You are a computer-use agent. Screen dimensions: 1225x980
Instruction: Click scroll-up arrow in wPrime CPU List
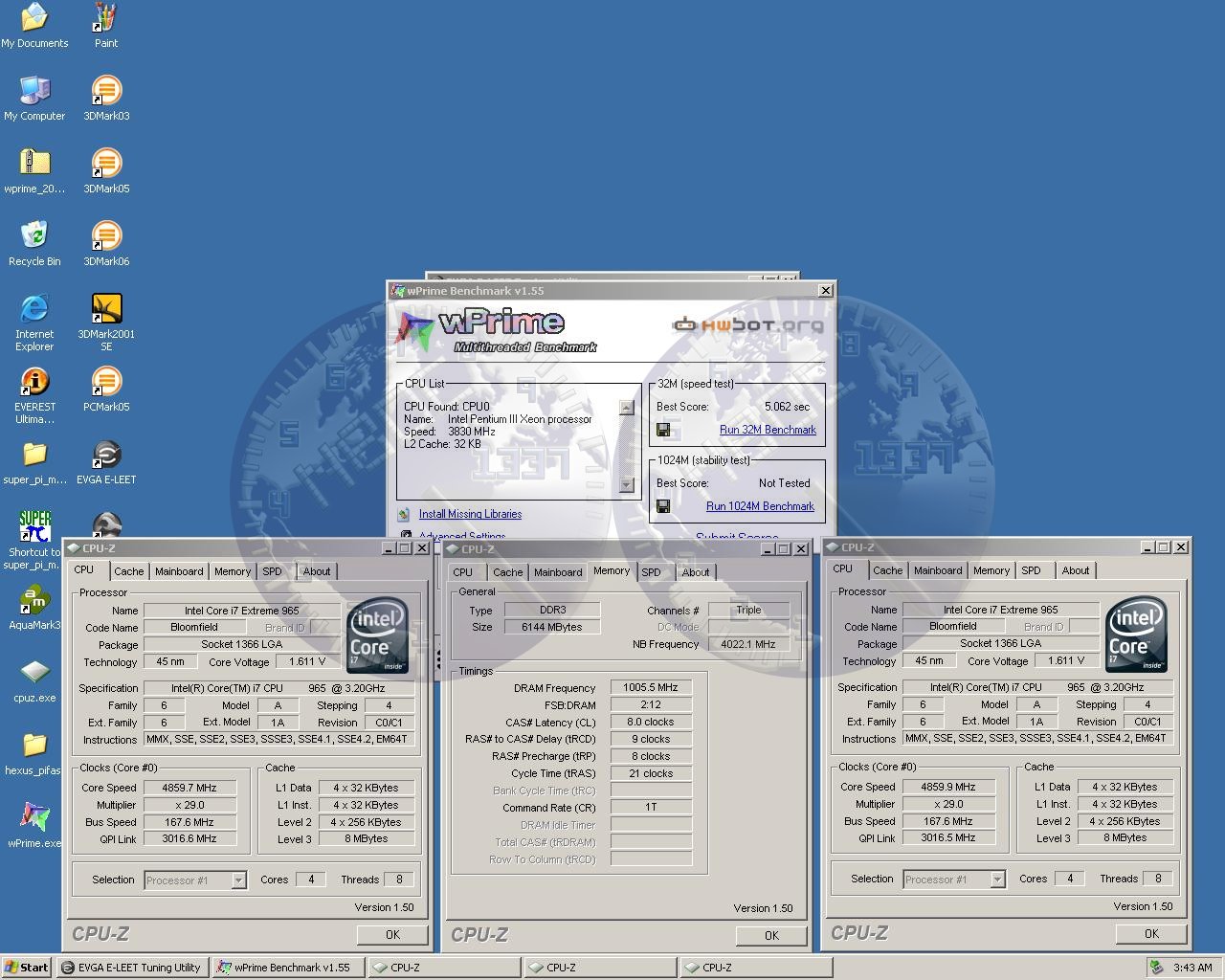point(627,408)
